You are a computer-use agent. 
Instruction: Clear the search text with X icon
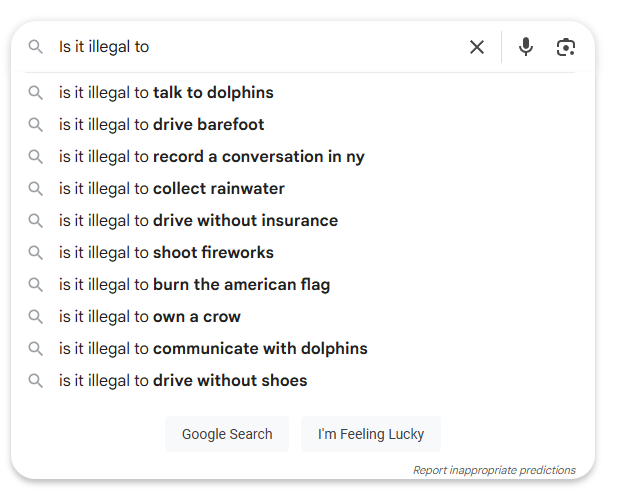click(x=477, y=47)
